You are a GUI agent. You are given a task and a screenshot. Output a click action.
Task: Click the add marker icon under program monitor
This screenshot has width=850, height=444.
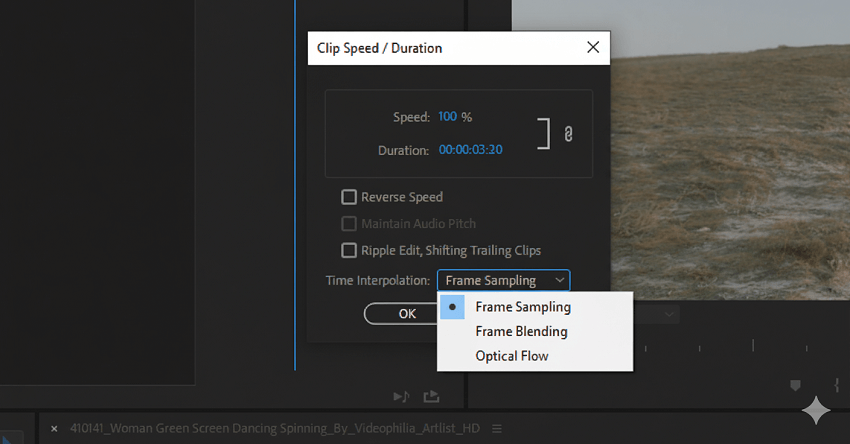pos(795,385)
